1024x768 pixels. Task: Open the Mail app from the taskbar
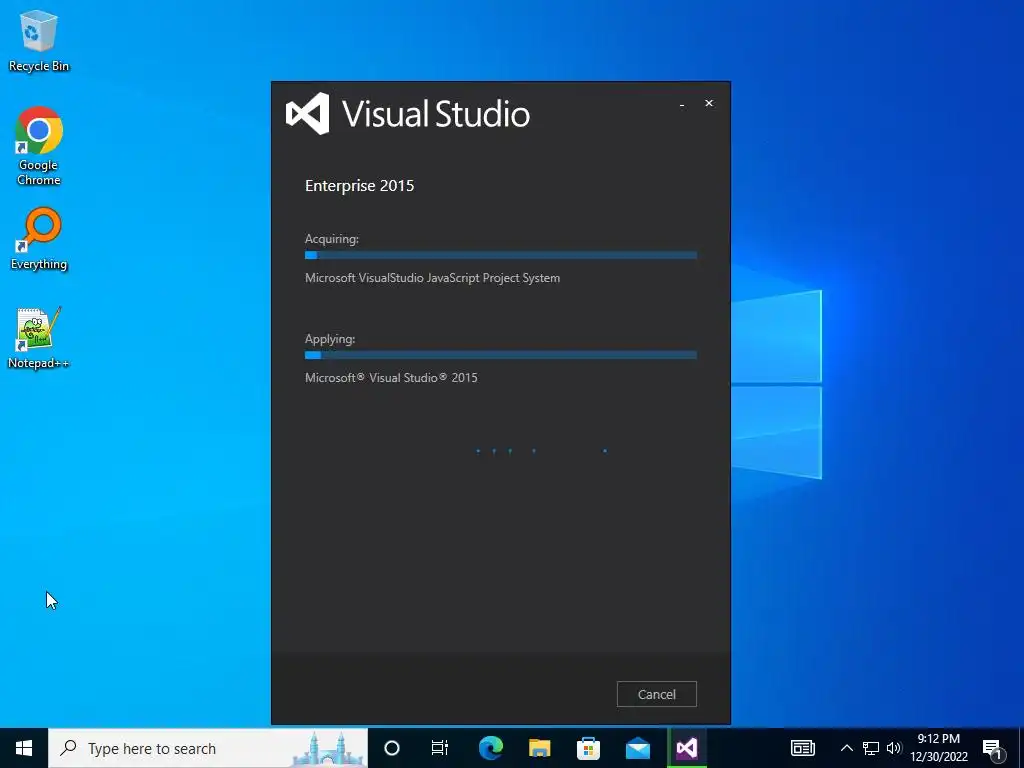click(x=637, y=748)
